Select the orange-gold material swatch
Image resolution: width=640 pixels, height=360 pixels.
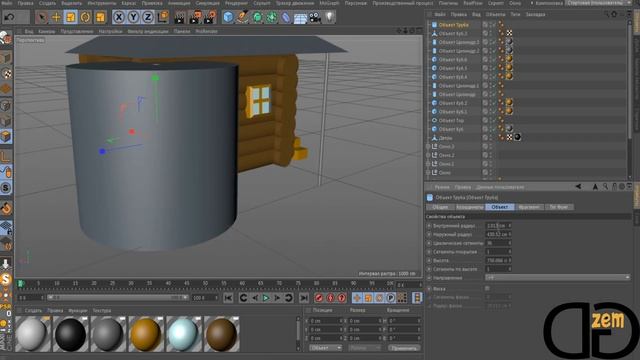(146, 334)
